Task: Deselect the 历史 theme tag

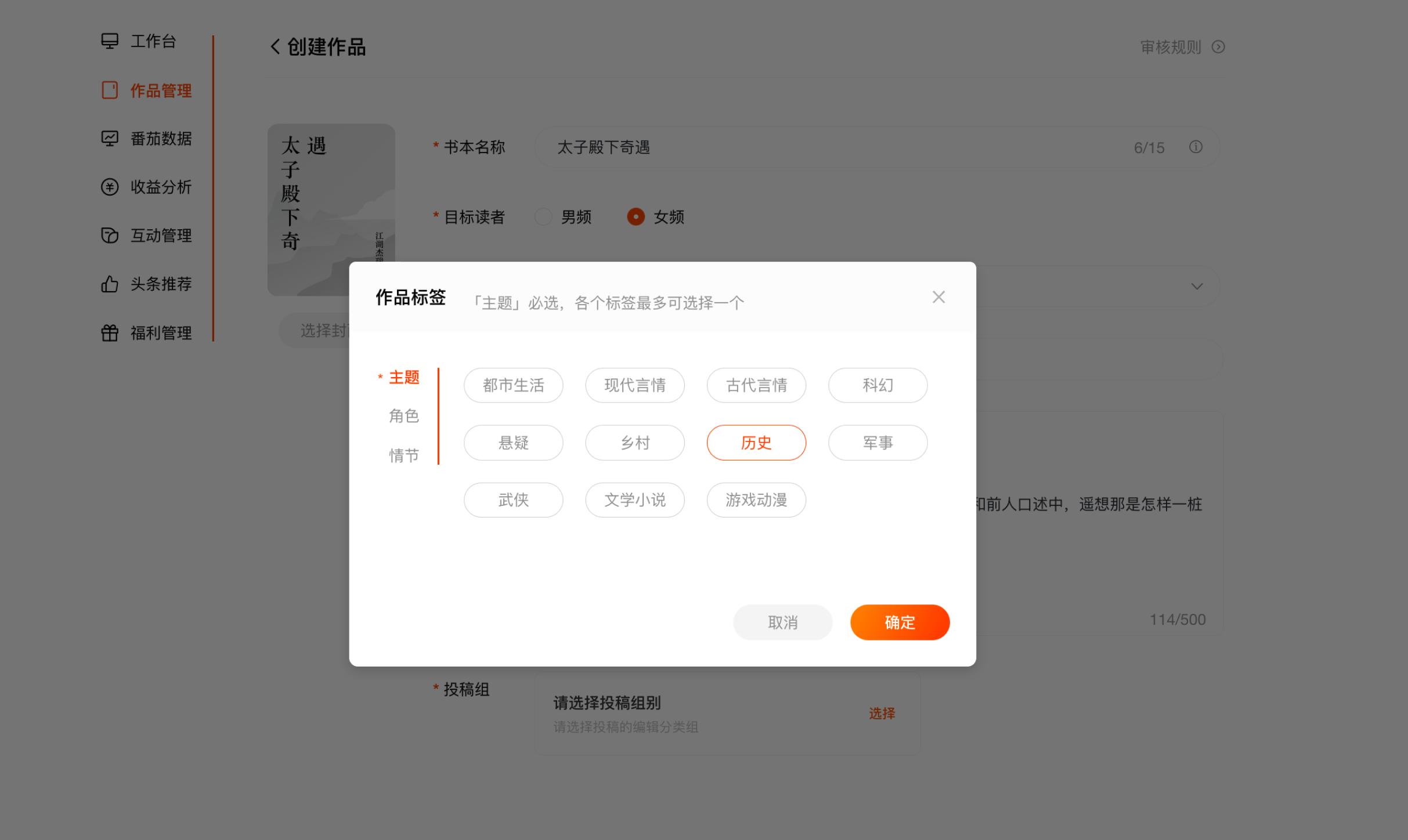Action: tap(756, 442)
